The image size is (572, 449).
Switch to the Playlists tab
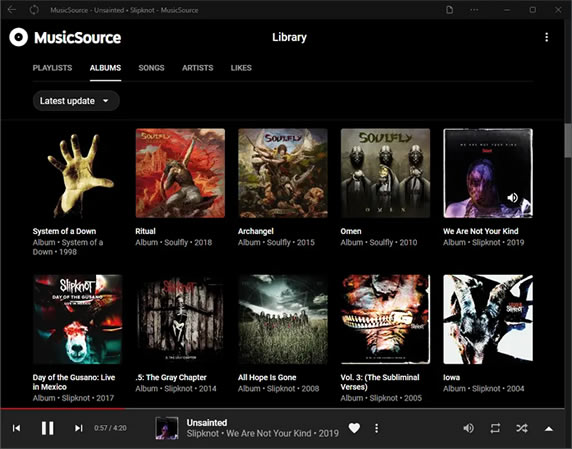click(x=52, y=68)
